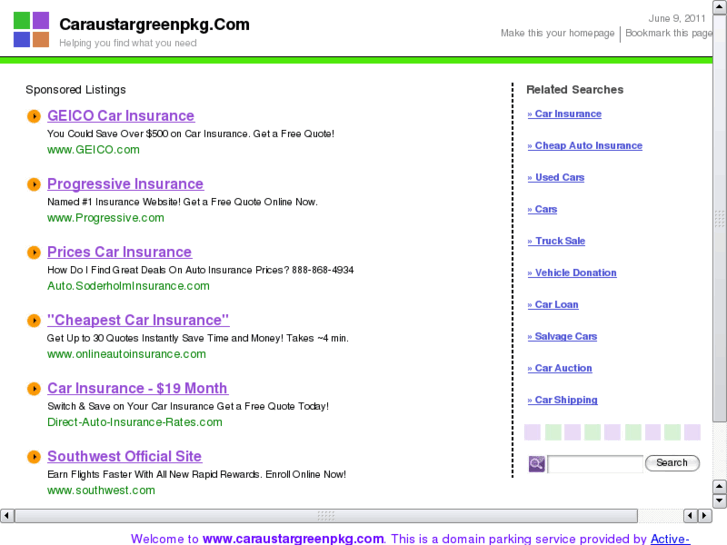This screenshot has width=727, height=545.
Task: Open the Prices Car Insurance listing
Action: [119, 252]
